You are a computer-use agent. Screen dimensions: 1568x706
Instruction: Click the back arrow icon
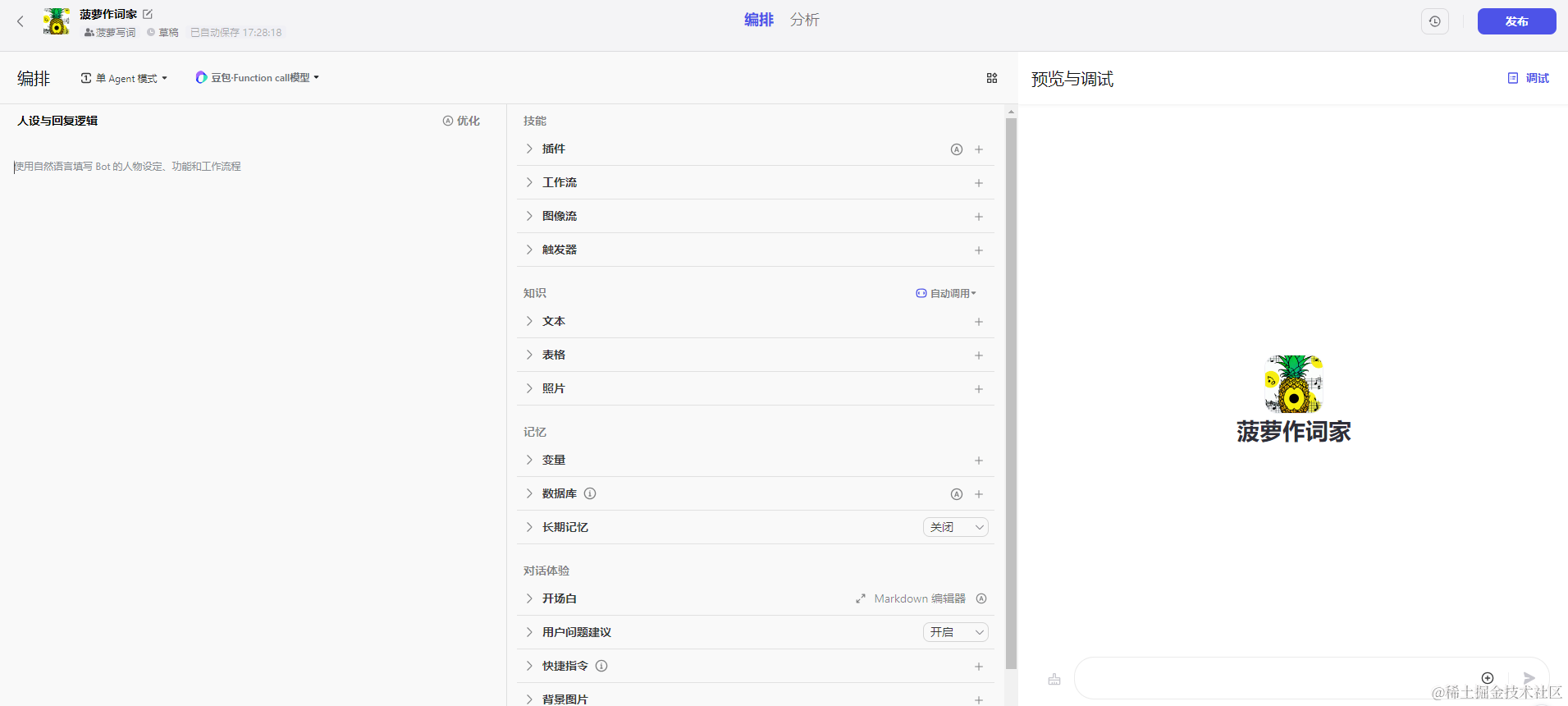[x=21, y=21]
